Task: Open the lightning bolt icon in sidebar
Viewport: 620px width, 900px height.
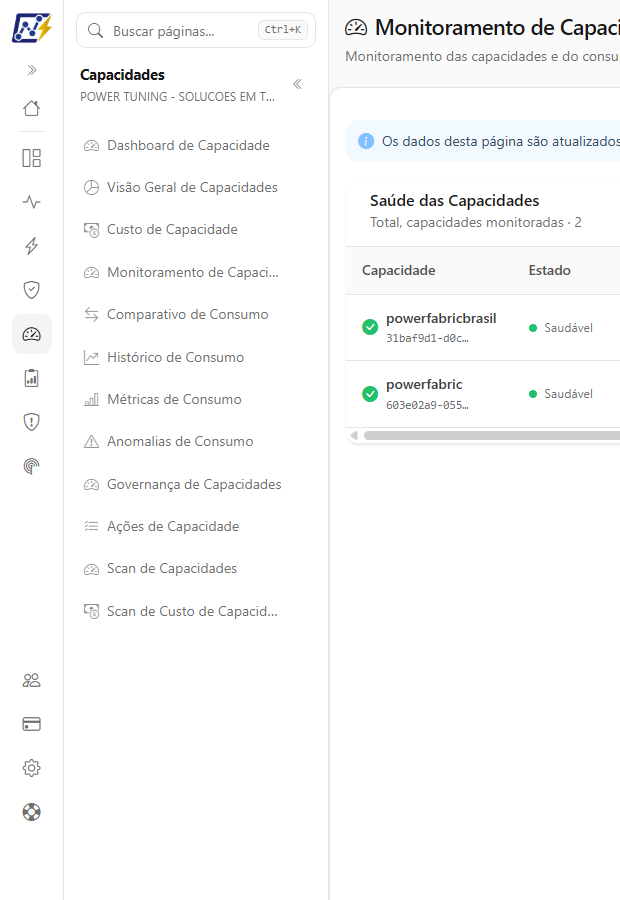Action: [x=32, y=246]
